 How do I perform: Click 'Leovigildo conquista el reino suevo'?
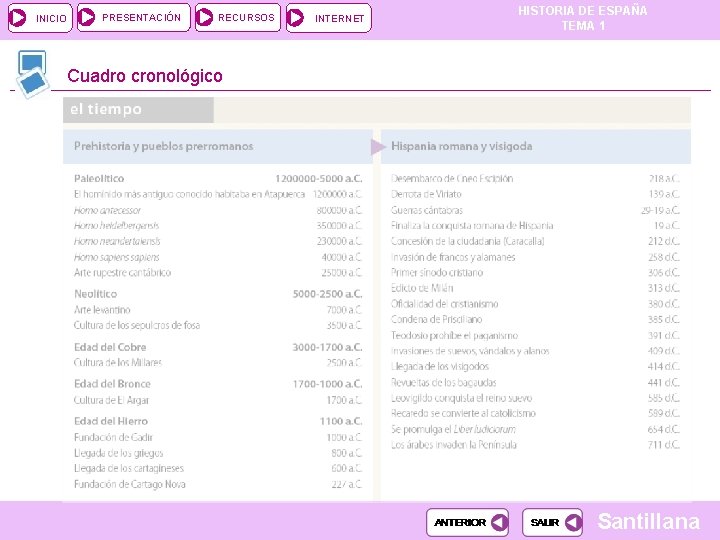pos(461,398)
